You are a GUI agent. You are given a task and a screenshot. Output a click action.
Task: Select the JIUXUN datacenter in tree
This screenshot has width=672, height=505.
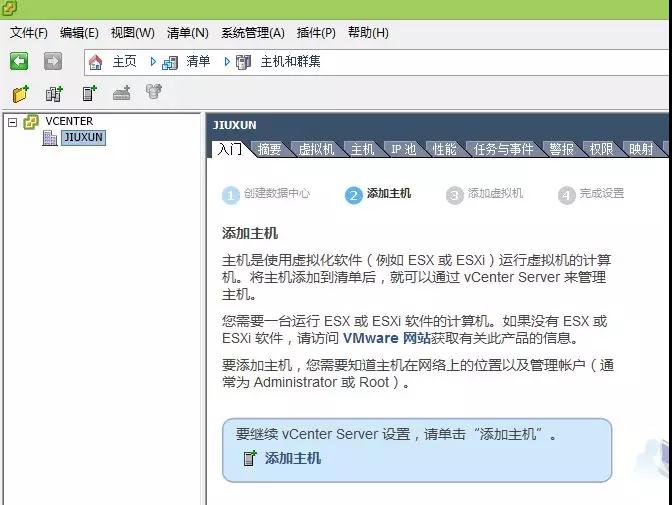pyautogui.click(x=83, y=138)
